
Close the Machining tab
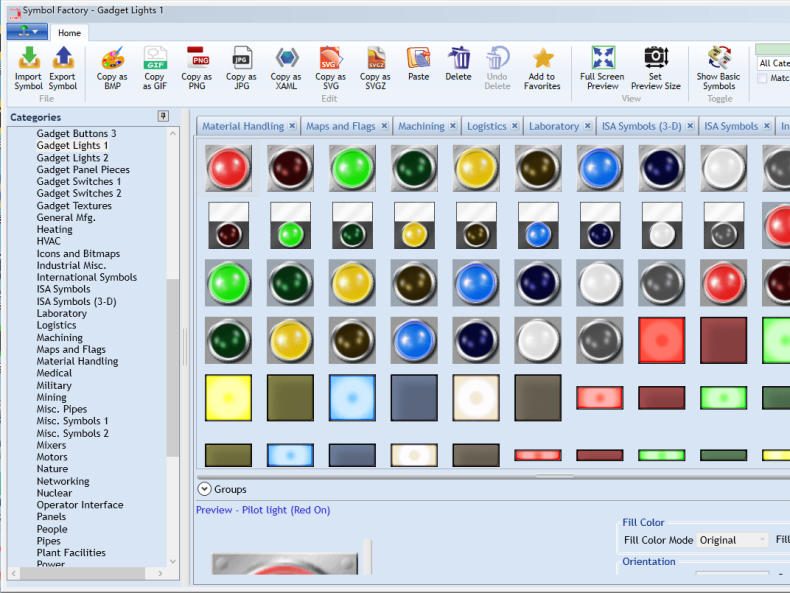[453, 125]
